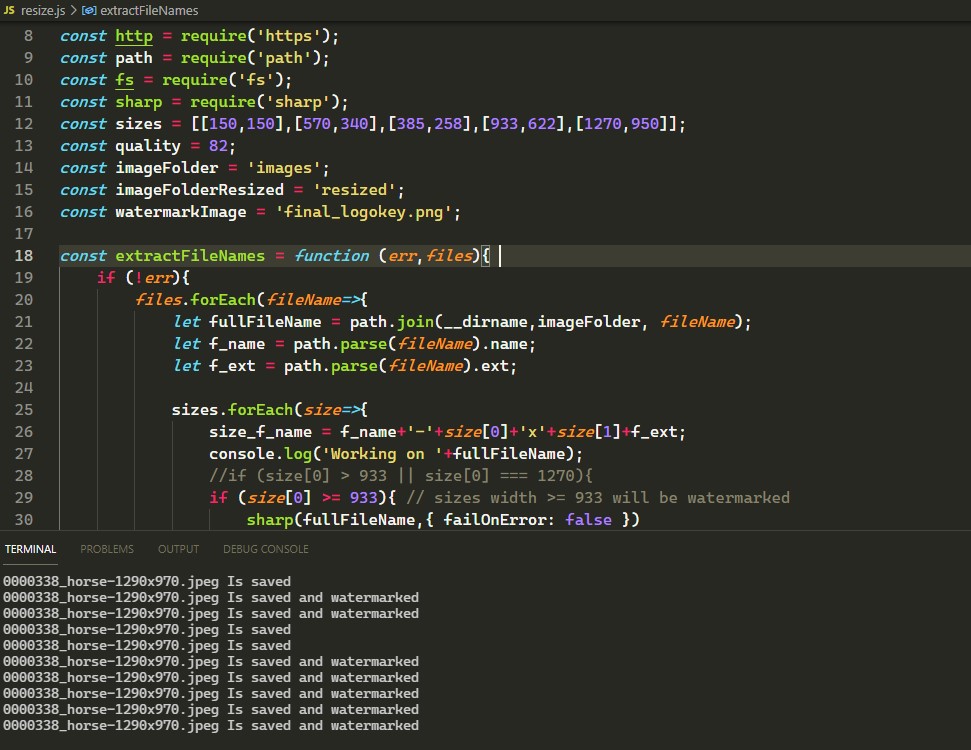The width and height of the screenshot is (971, 750).
Task: Click 'files.forEach' on line 20
Action: [x=195, y=300]
